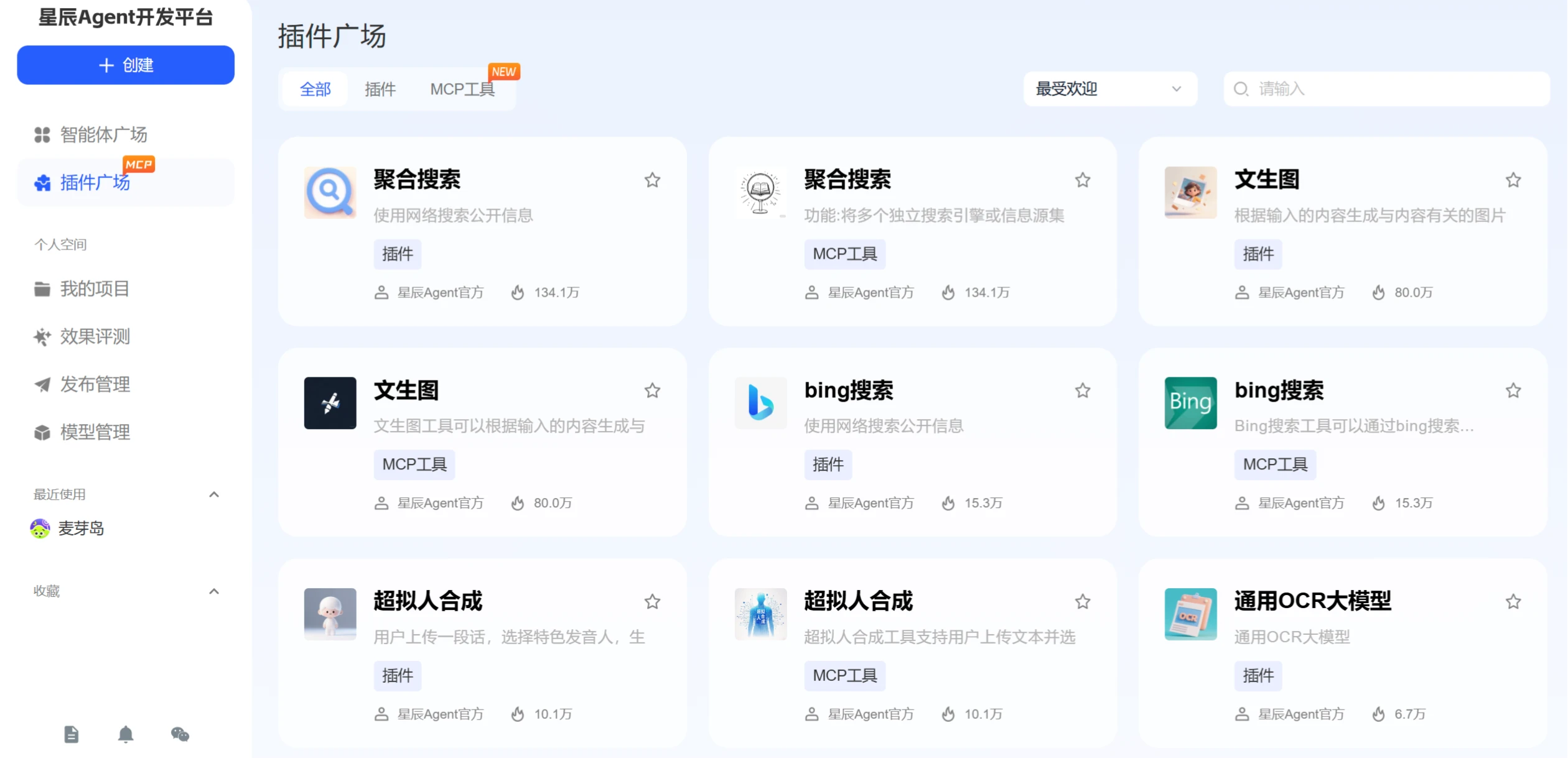
Task: Open notifications via the bell icon
Action: [126, 734]
